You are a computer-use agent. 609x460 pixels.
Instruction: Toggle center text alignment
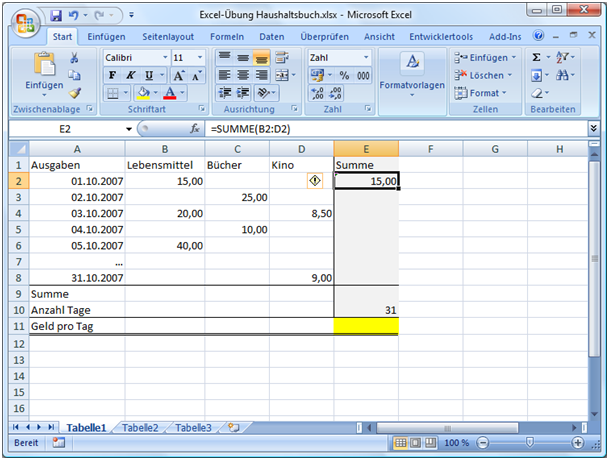point(243,75)
